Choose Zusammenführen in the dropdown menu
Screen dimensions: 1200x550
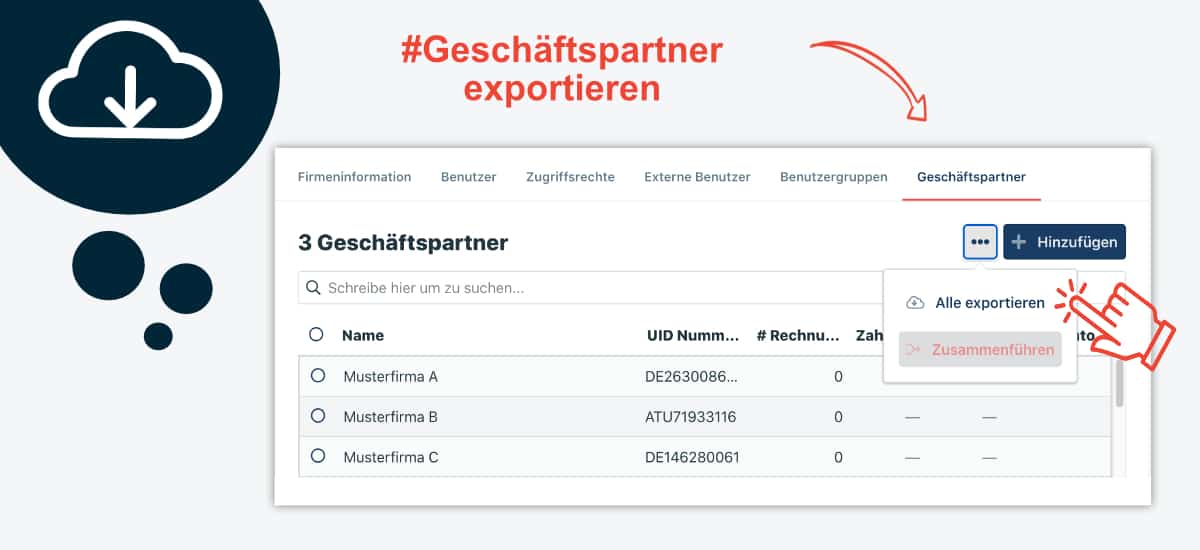pos(980,350)
